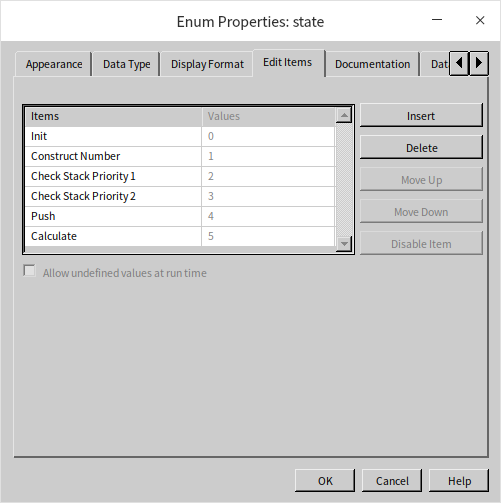Delete the selected enum item
This screenshot has height=503, width=501.
(421, 148)
